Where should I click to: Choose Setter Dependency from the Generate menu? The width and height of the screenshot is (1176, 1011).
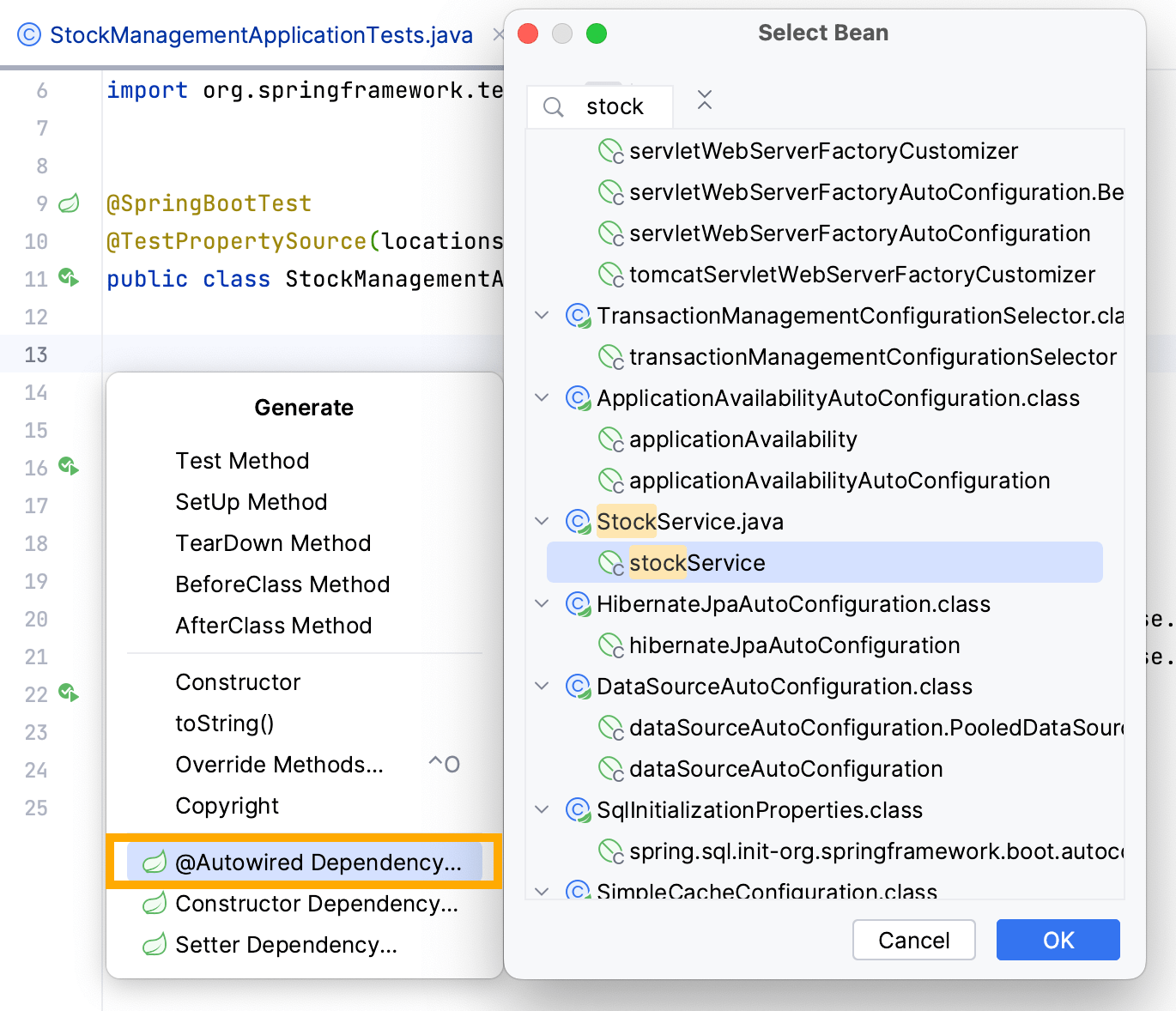click(x=286, y=945)
